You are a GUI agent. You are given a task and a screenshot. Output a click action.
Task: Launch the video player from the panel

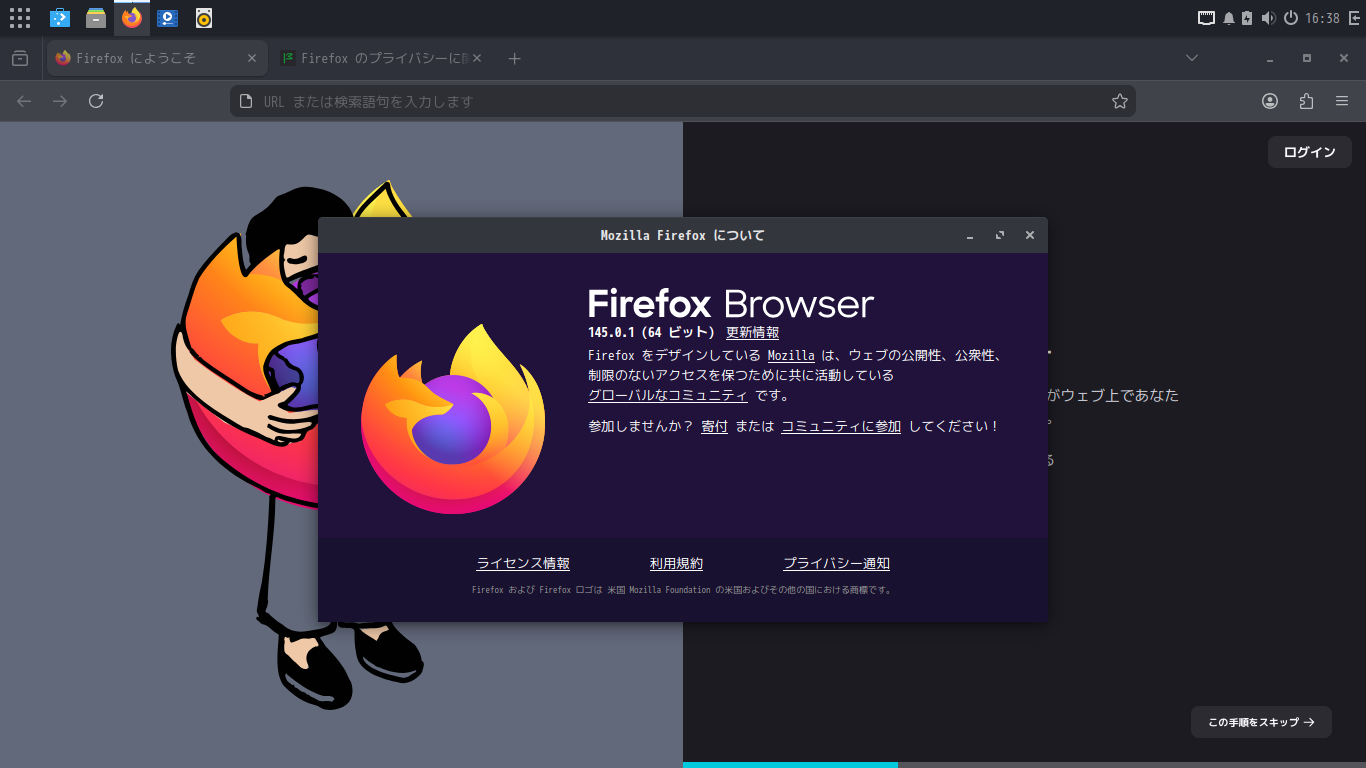(x=168, y=18)
